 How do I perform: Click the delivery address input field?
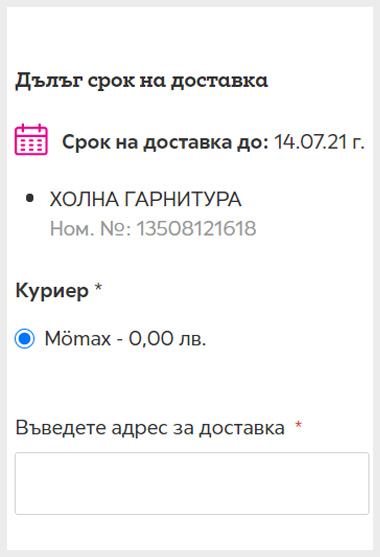click(192, 483)
